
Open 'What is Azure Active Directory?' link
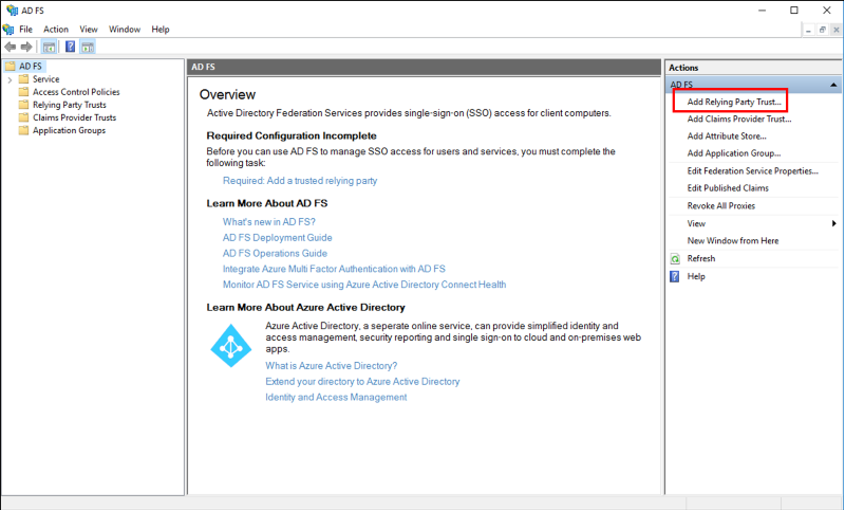pyautogui.click(x=331, y=366)
